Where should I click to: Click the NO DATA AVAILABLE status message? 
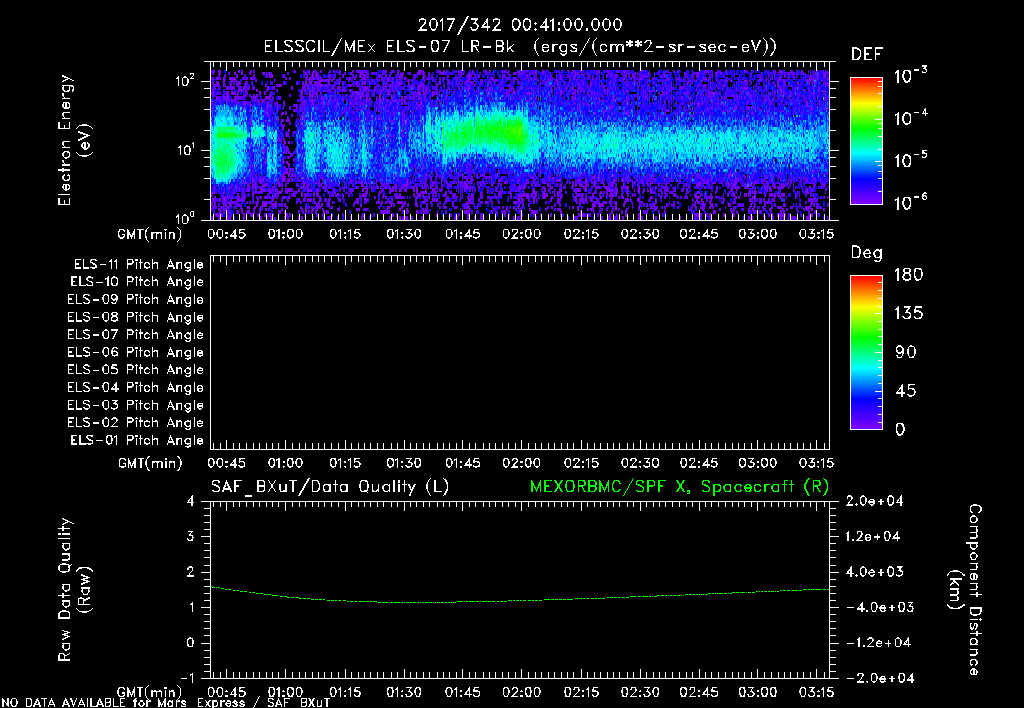tap(166, 703)
